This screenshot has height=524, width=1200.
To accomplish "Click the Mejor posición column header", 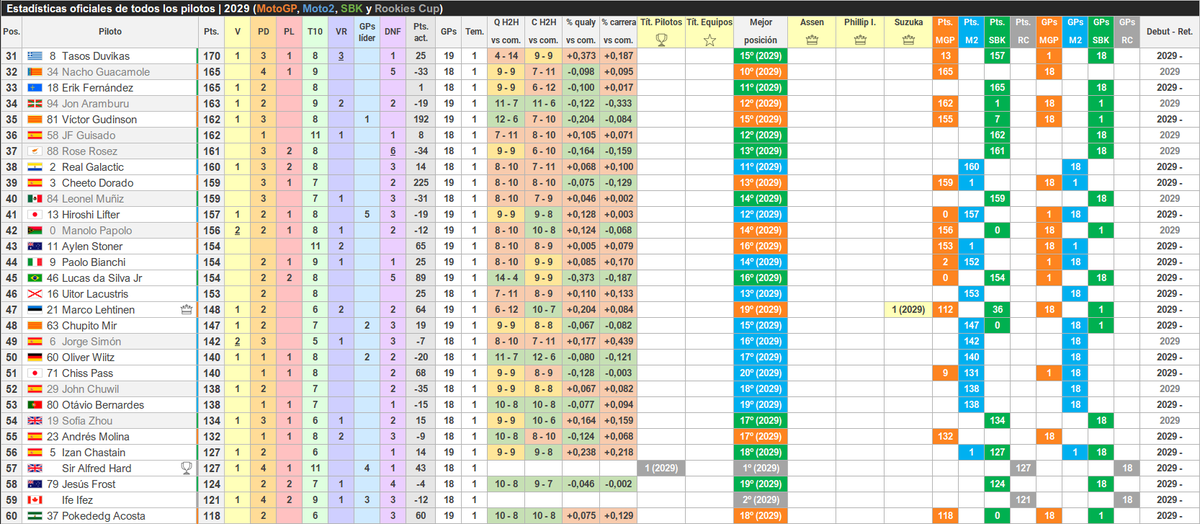I will pos(759,31).
